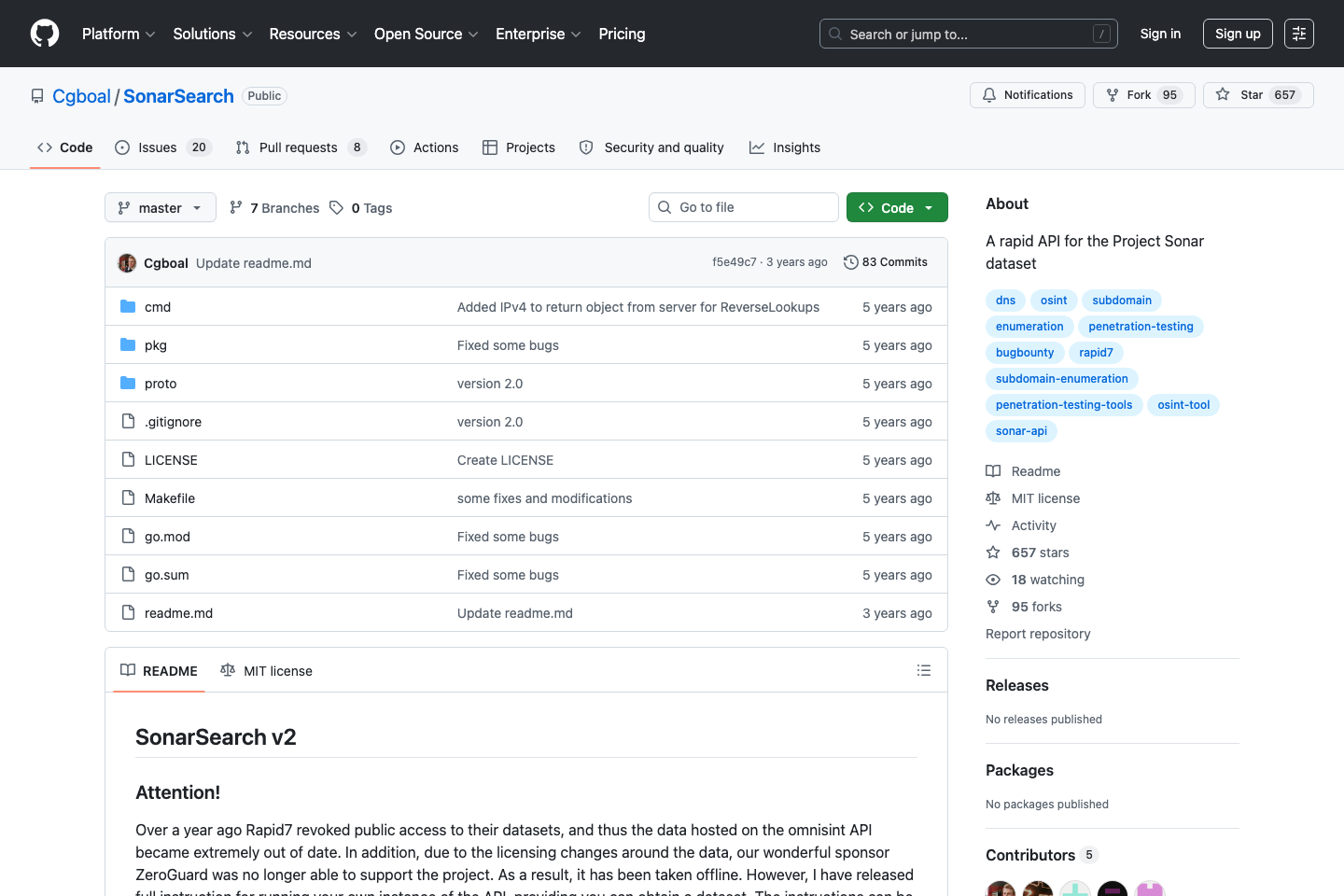Image resolution: width=1344 pixels, height=896 pixels.
Task: Open the master branch dropdown
Action: pyautogui.click(x=160, y=207)
